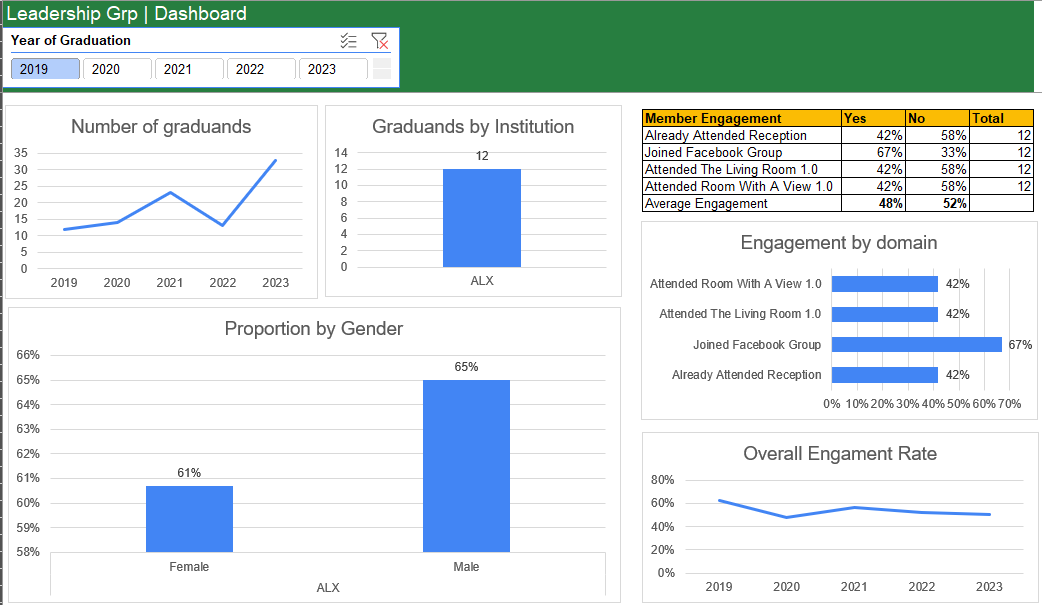The image size is (1042, 605).
Task: Click the slicer scrollbar beside 2023
Action: [x=381, y=69]
